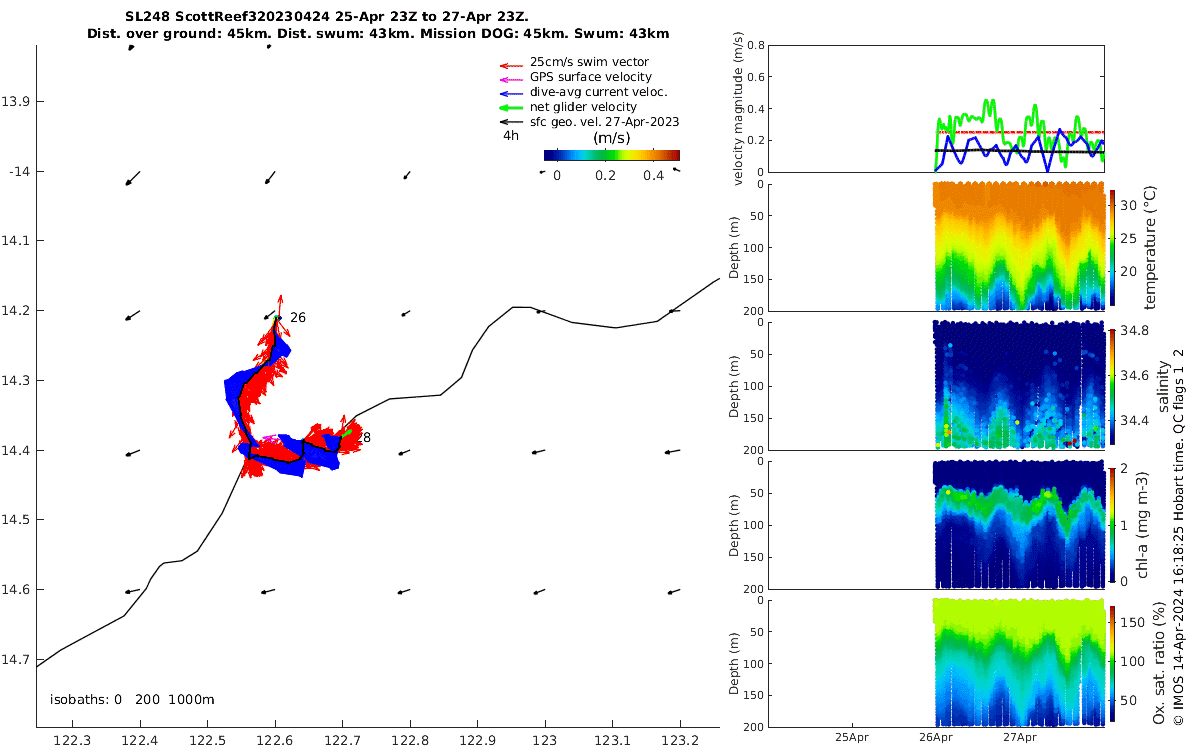Select legend text 'net glider velocity'

click(583, 107)
